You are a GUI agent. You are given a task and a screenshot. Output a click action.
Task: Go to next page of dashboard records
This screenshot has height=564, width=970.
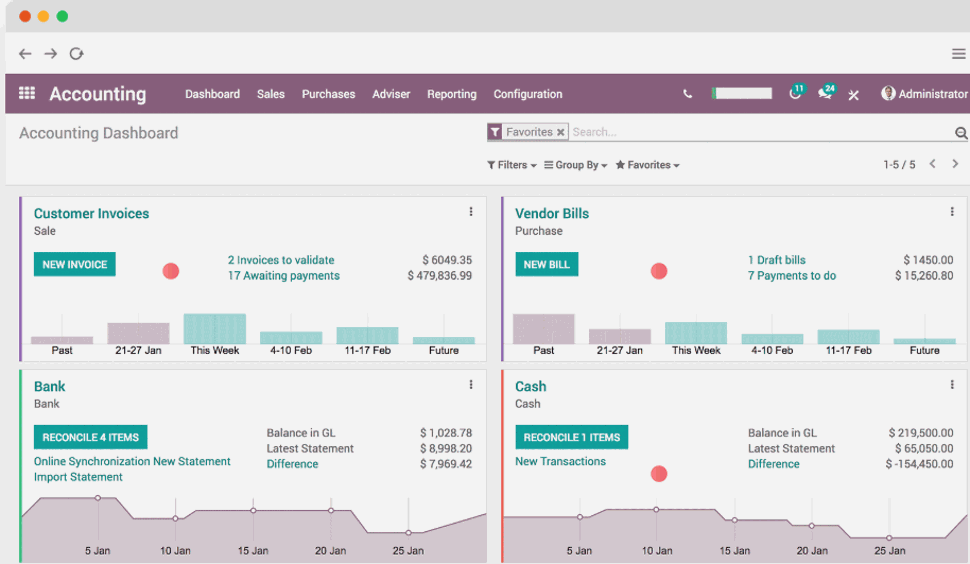pyautogui.click(x=955, y=164)
